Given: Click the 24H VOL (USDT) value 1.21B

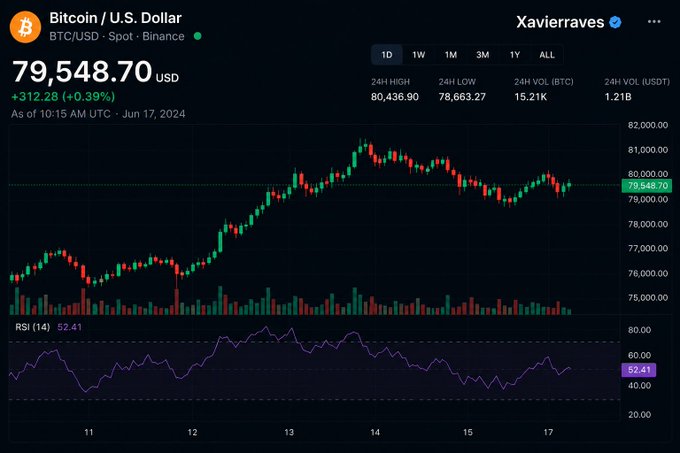Looking at the screenshot, I should (x=618, y=97).
